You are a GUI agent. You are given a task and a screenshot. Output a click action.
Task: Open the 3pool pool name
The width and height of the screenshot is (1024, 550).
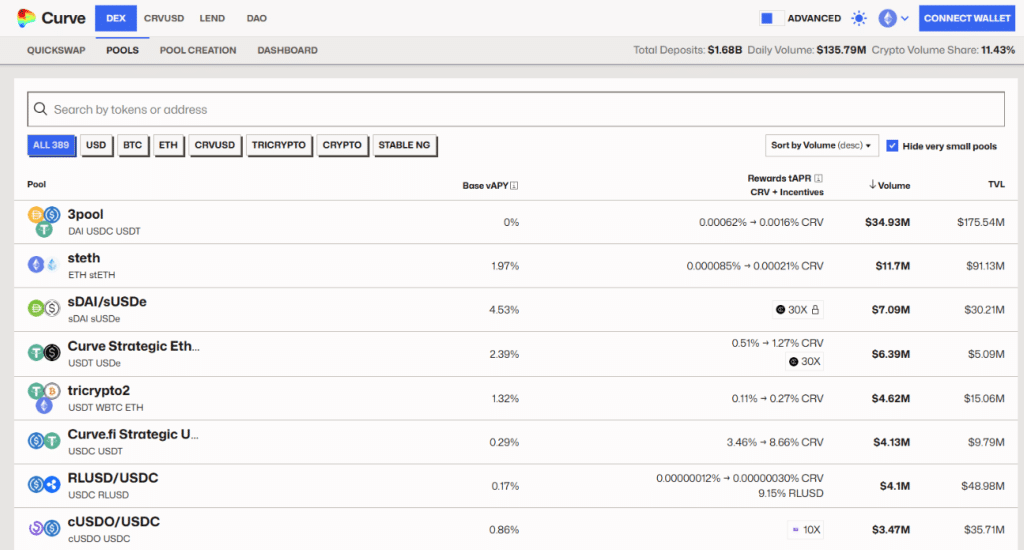(x=86, y=214)
